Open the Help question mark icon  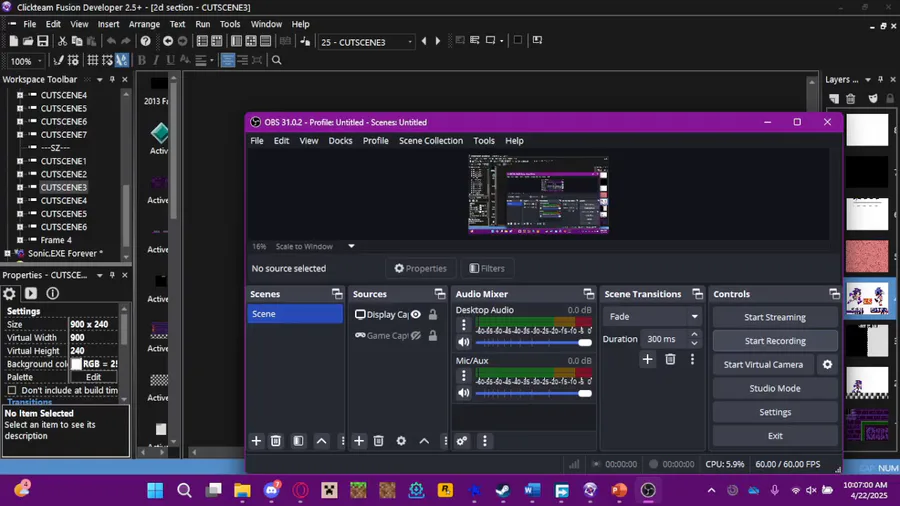pos(146,41)
